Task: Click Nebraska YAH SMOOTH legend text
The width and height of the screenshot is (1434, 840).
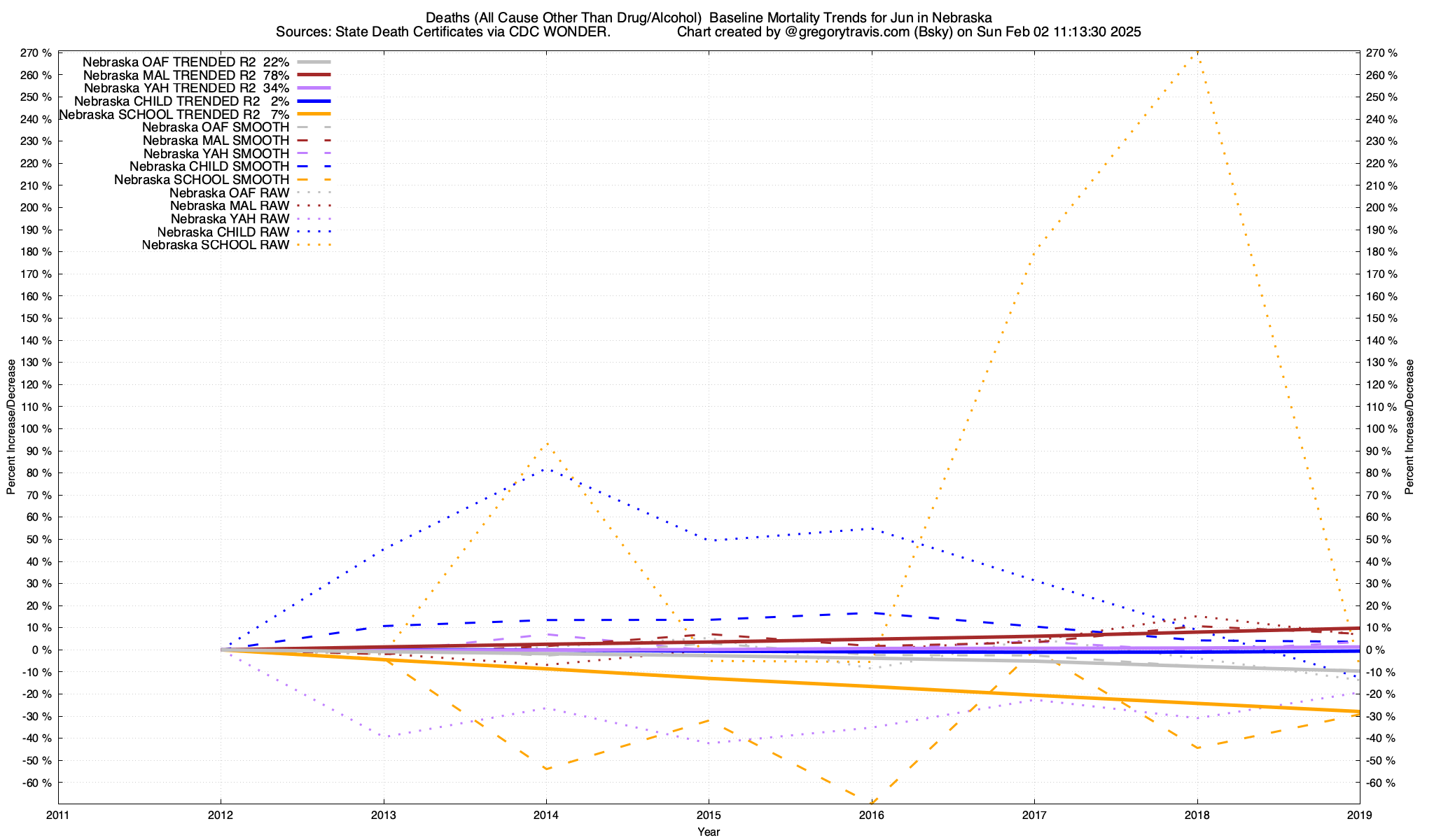Action: pos(216,154)
